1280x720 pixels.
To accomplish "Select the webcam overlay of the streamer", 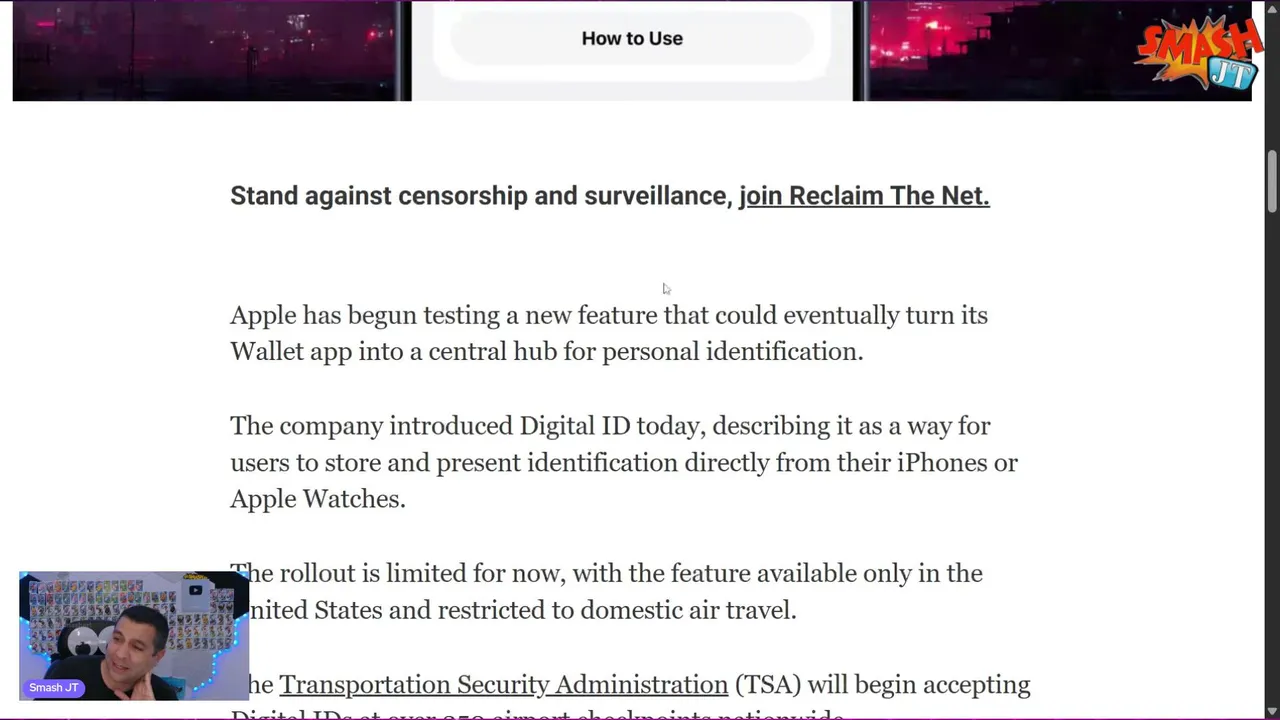I will [133, 636].
